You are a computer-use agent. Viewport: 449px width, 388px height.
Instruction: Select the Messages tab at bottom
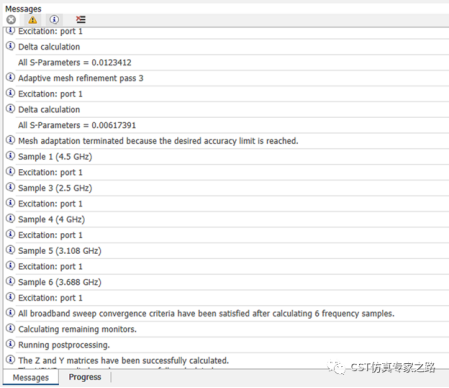pyautogui.click(x=31, y=377)
